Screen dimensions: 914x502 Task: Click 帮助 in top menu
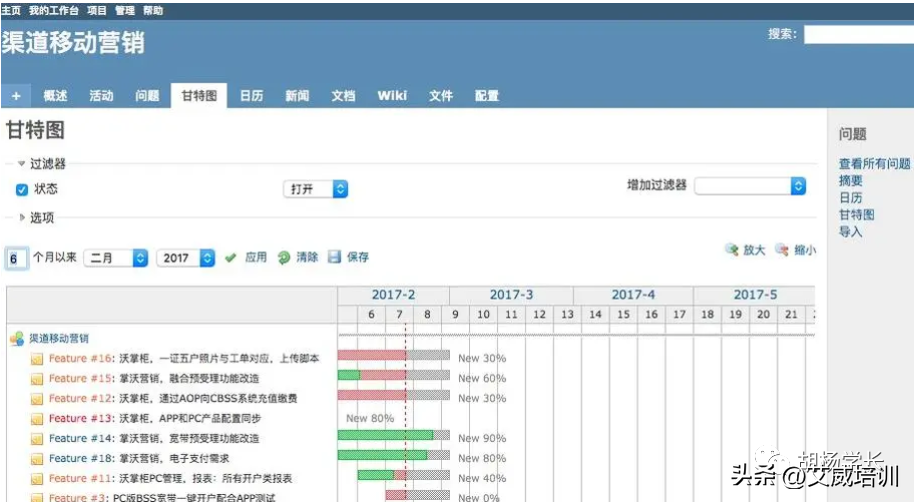click(153, 10)
